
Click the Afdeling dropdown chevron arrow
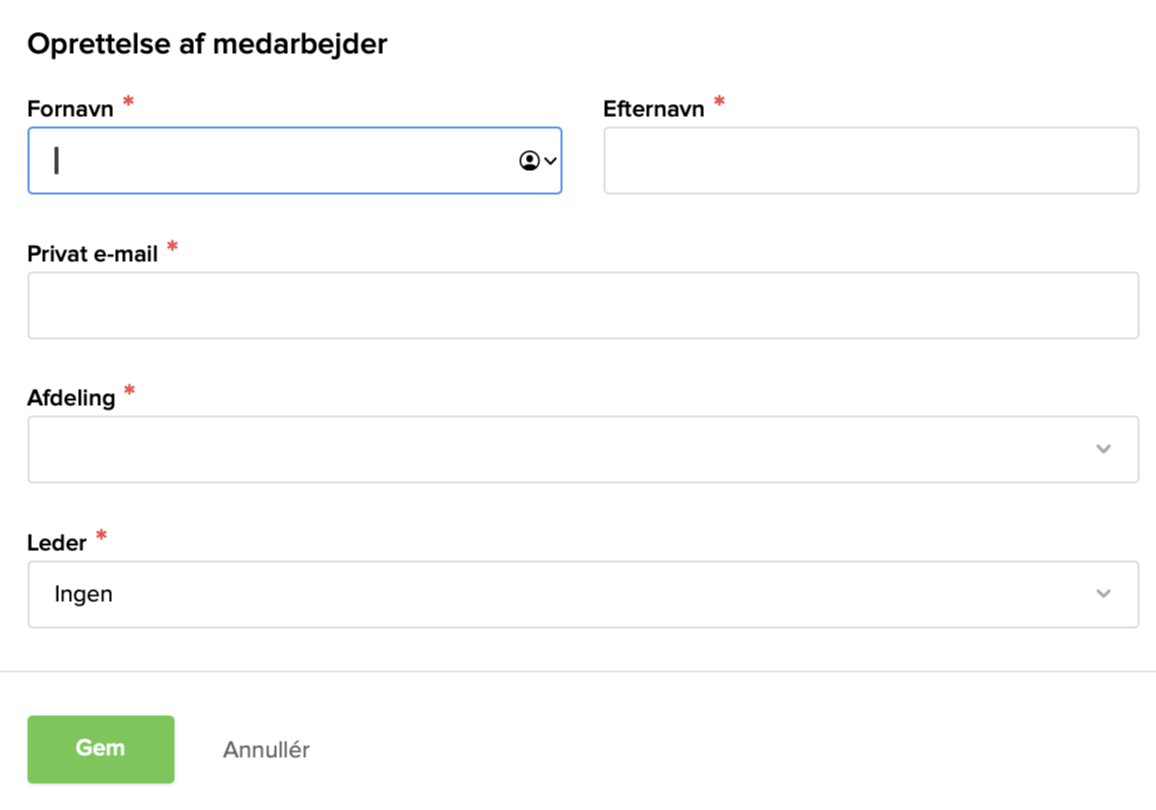1103,449
